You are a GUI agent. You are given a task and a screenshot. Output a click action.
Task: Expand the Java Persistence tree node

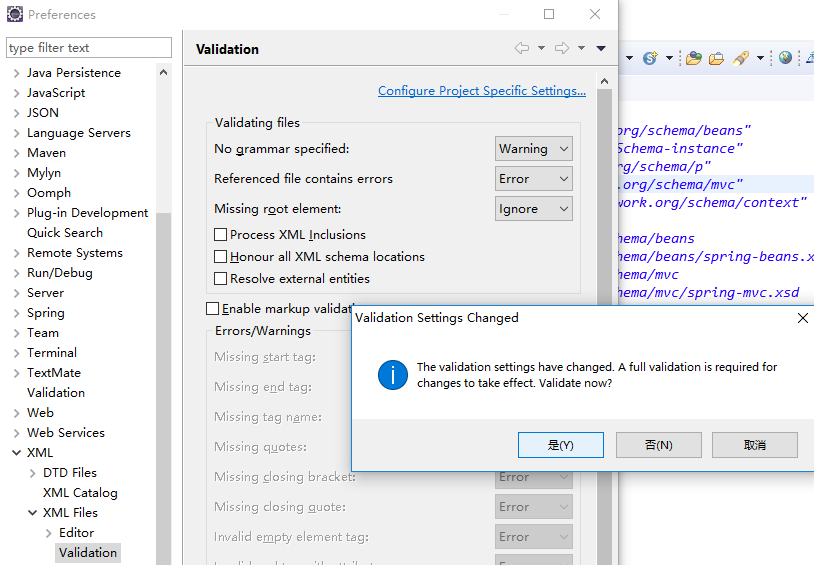pyautogui.click(x=17, y=73)
